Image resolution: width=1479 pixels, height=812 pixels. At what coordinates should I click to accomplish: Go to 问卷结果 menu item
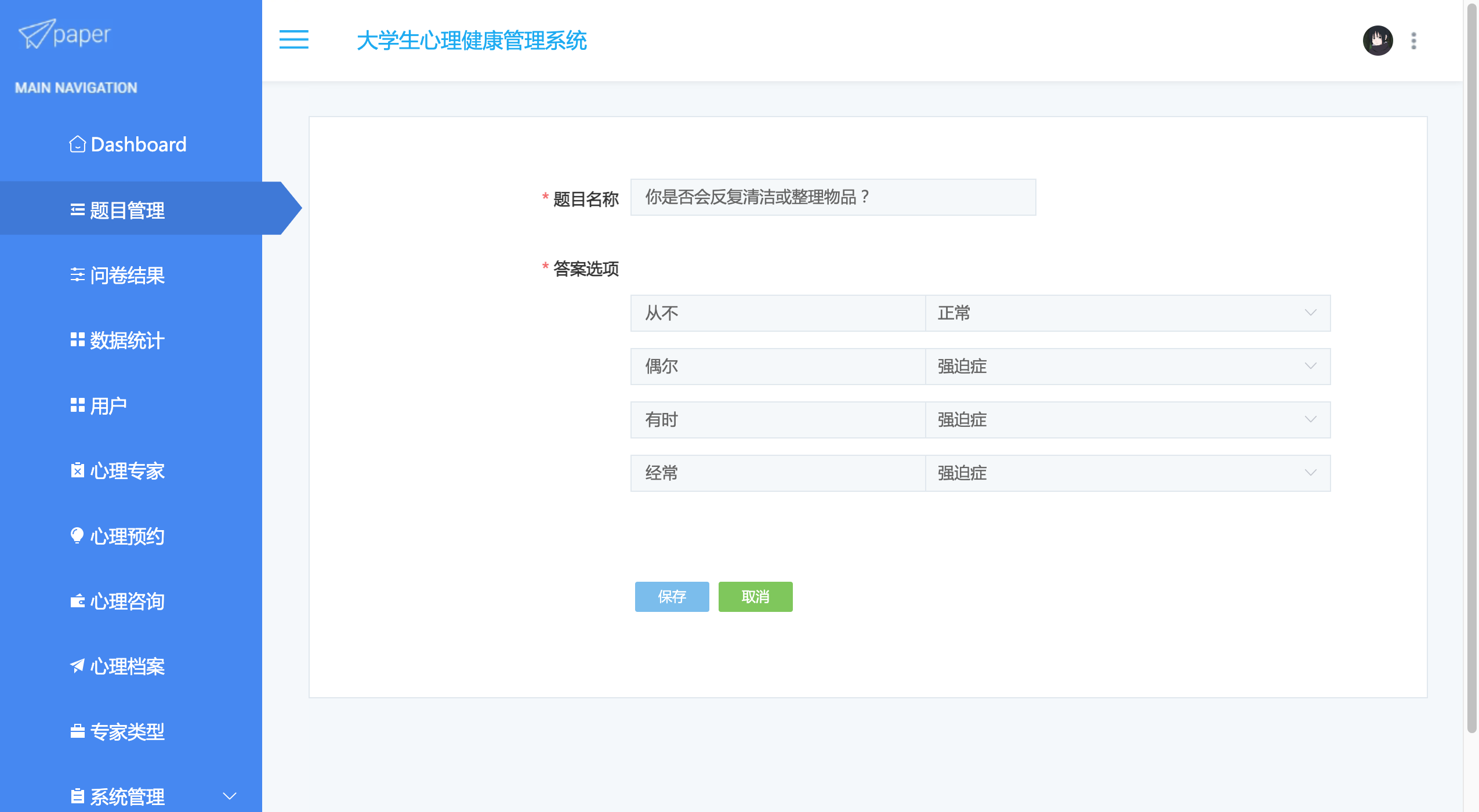(127, 275)
